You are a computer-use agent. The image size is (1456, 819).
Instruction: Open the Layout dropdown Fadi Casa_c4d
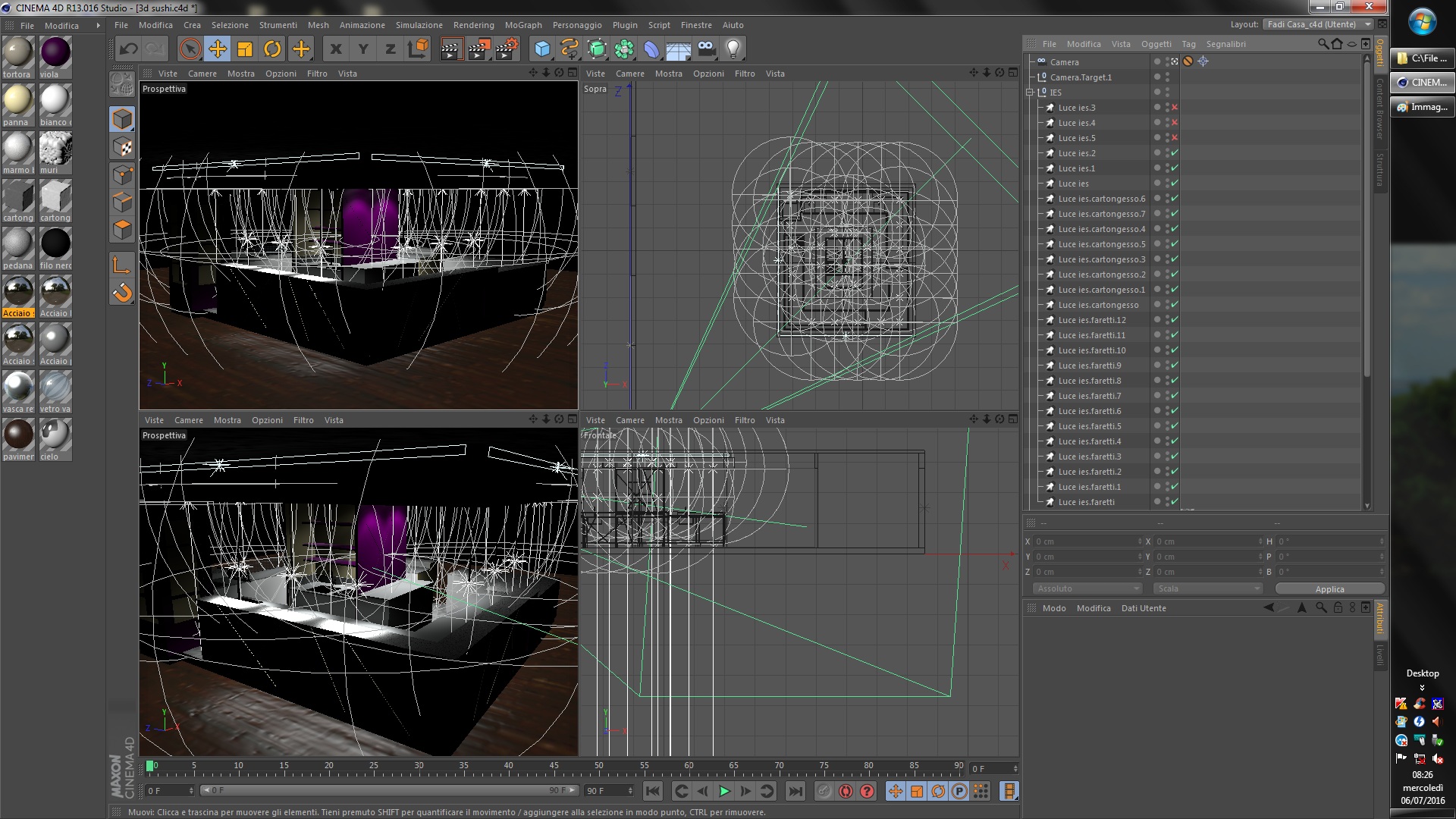[x=1318, y=24]
